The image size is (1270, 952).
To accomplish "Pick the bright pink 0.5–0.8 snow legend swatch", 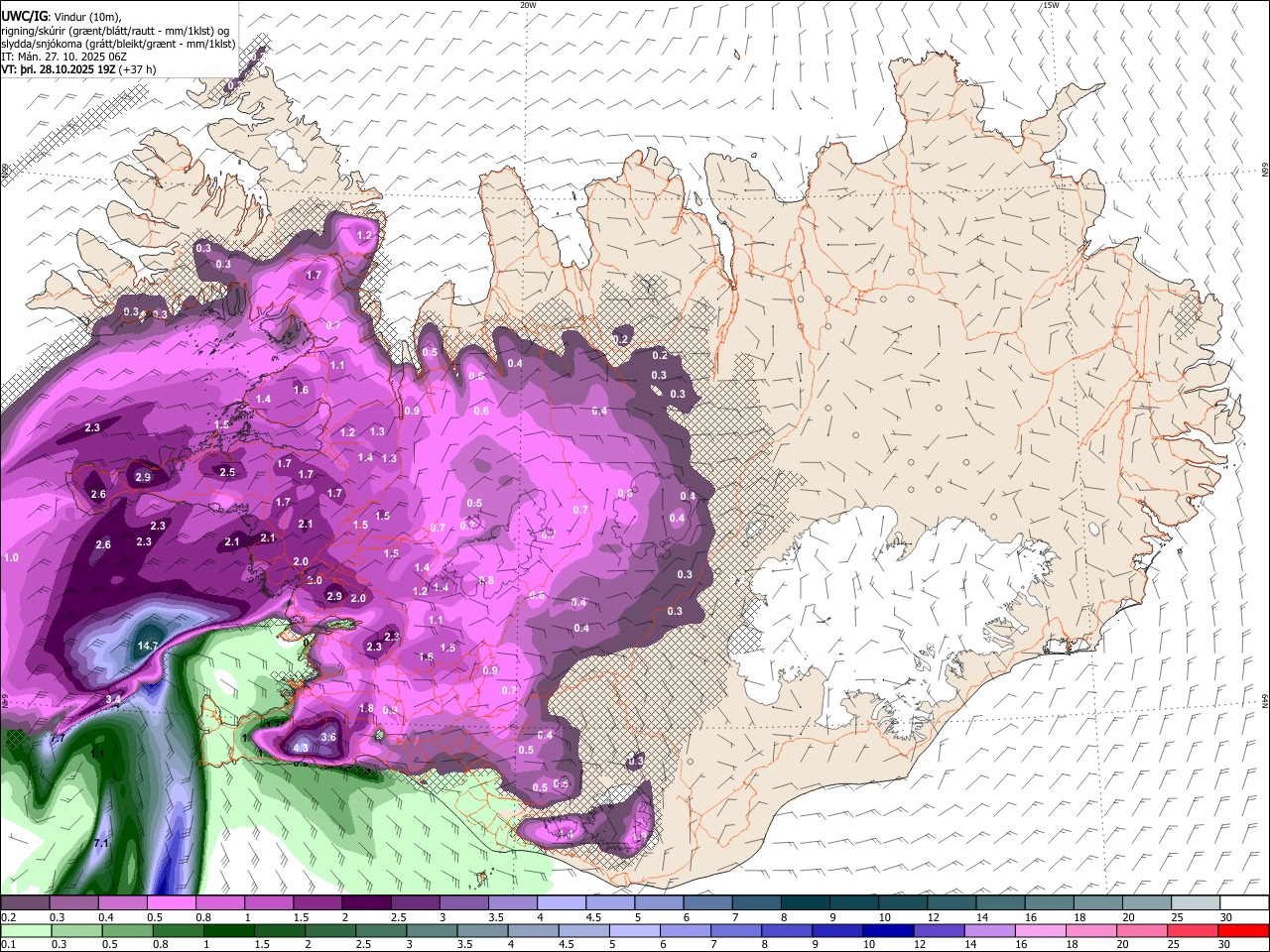I will [171, 903].
